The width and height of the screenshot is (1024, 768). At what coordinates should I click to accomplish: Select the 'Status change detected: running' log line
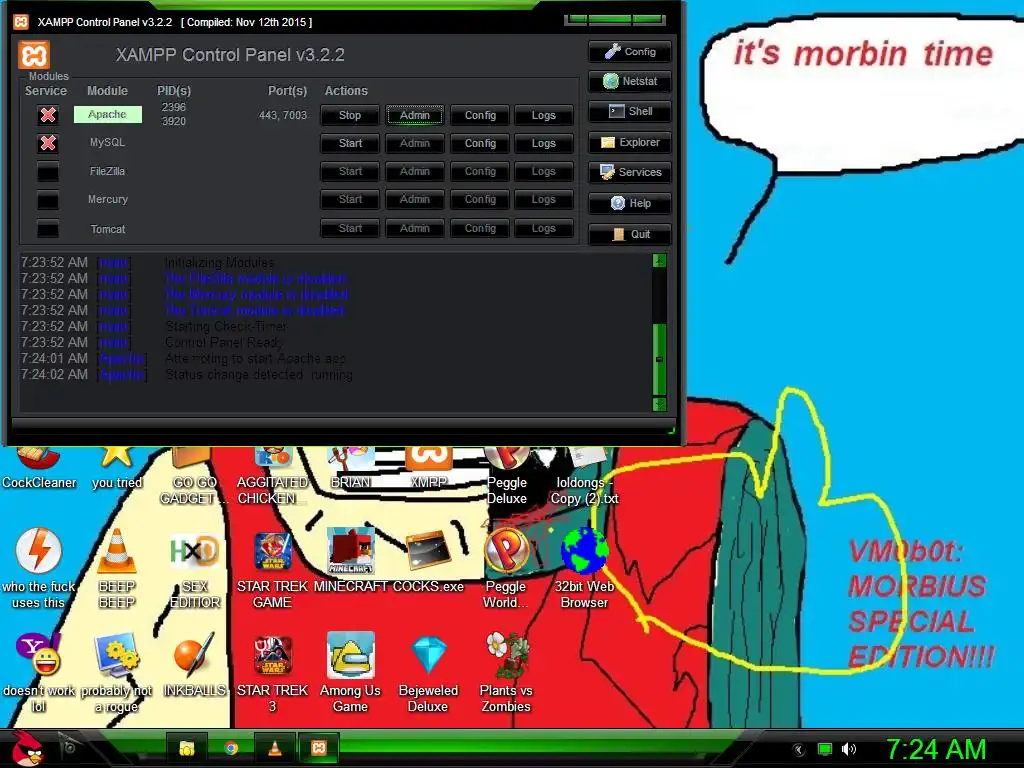[x=259, y=375]
